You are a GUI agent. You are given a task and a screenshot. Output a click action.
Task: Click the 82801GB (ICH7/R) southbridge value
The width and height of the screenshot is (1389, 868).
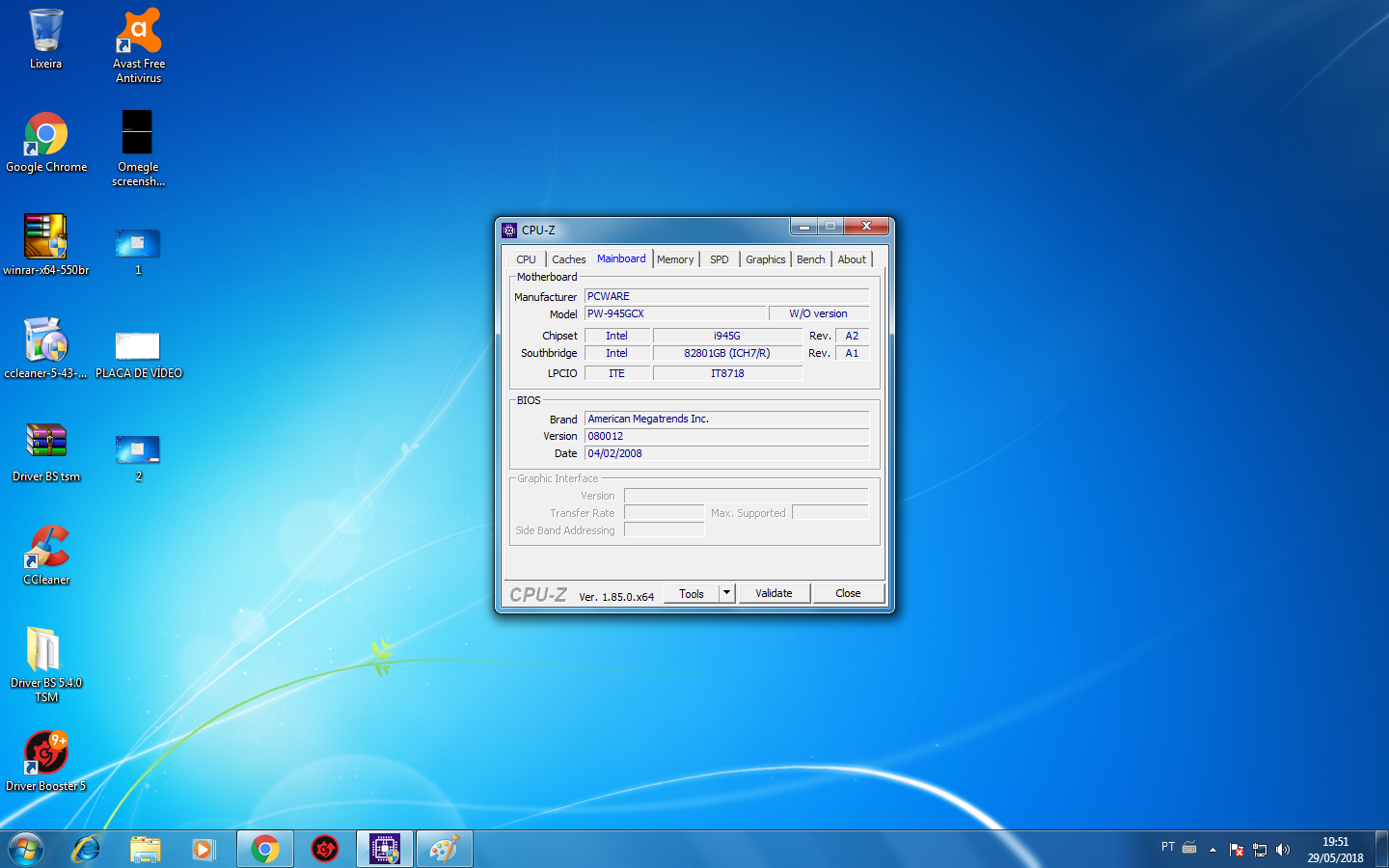(x=727, y=353)
